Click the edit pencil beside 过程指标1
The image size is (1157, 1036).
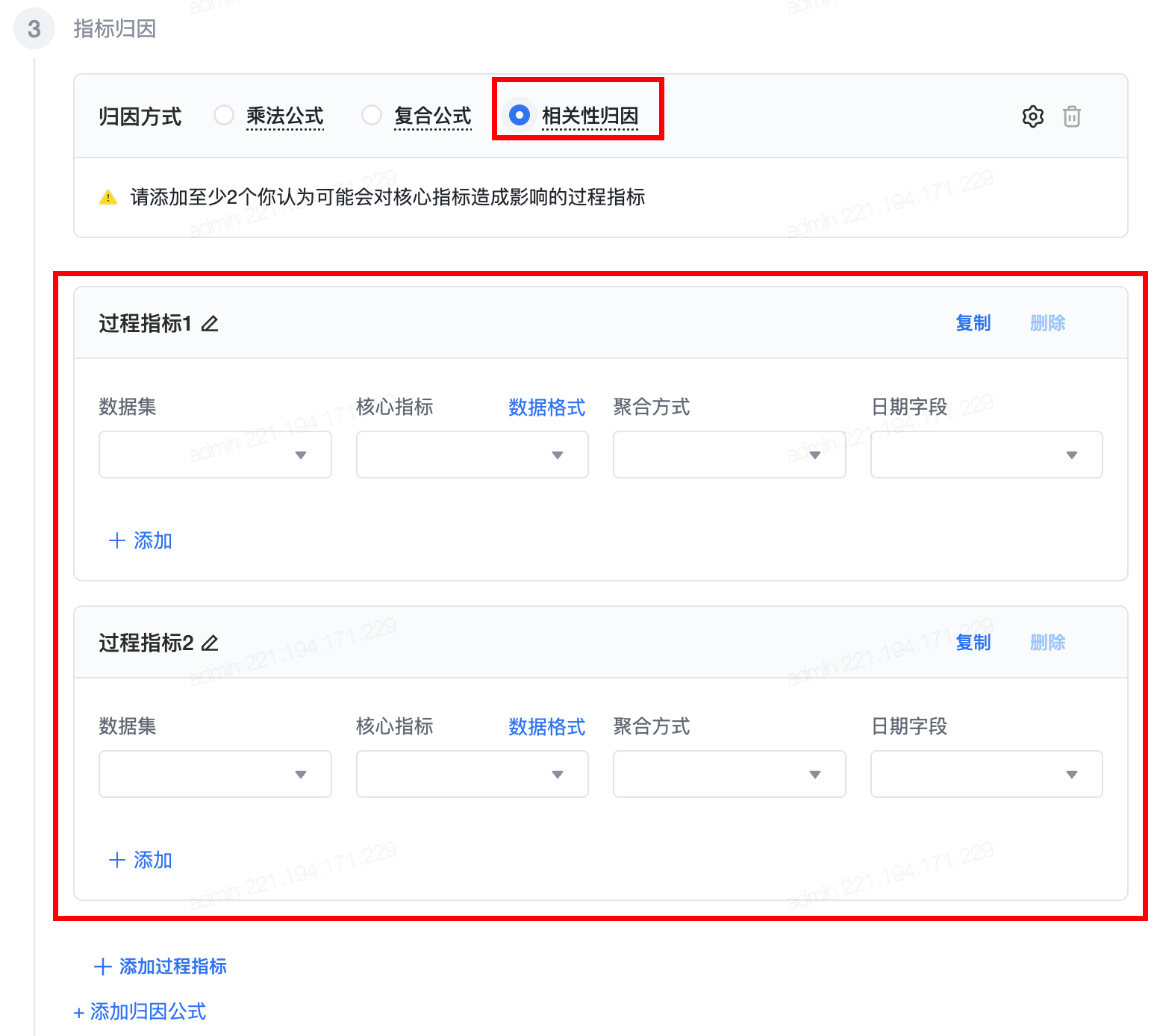coord(210,324)
